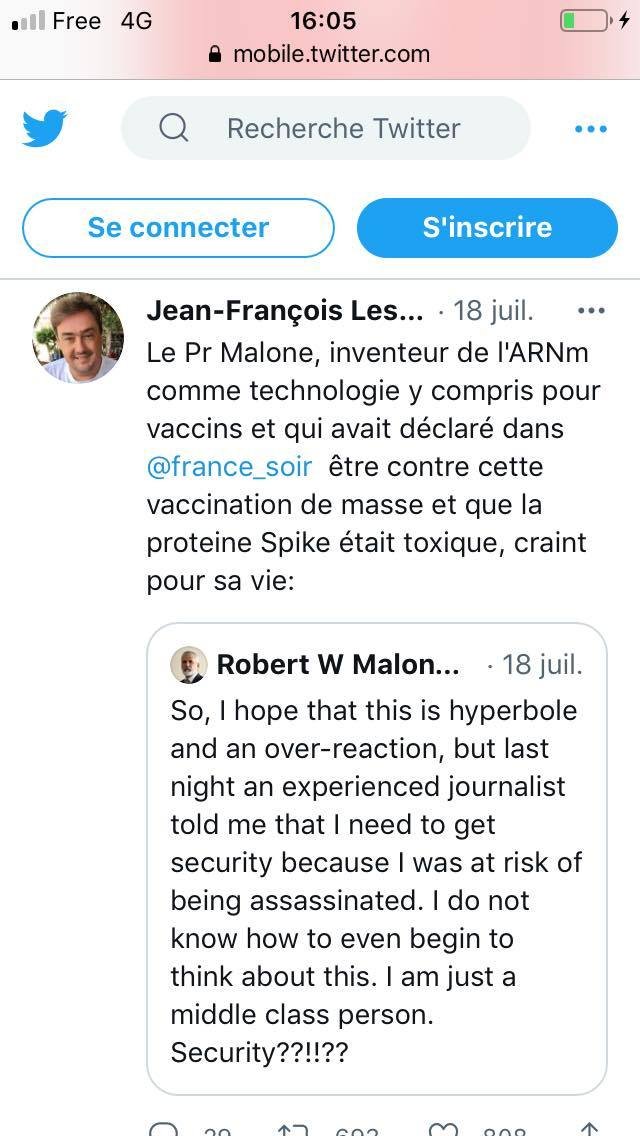The image size is (640, 1136).
Task: Open Robert W Malone's quoted tweet text
Action: [x=375, y=880]
